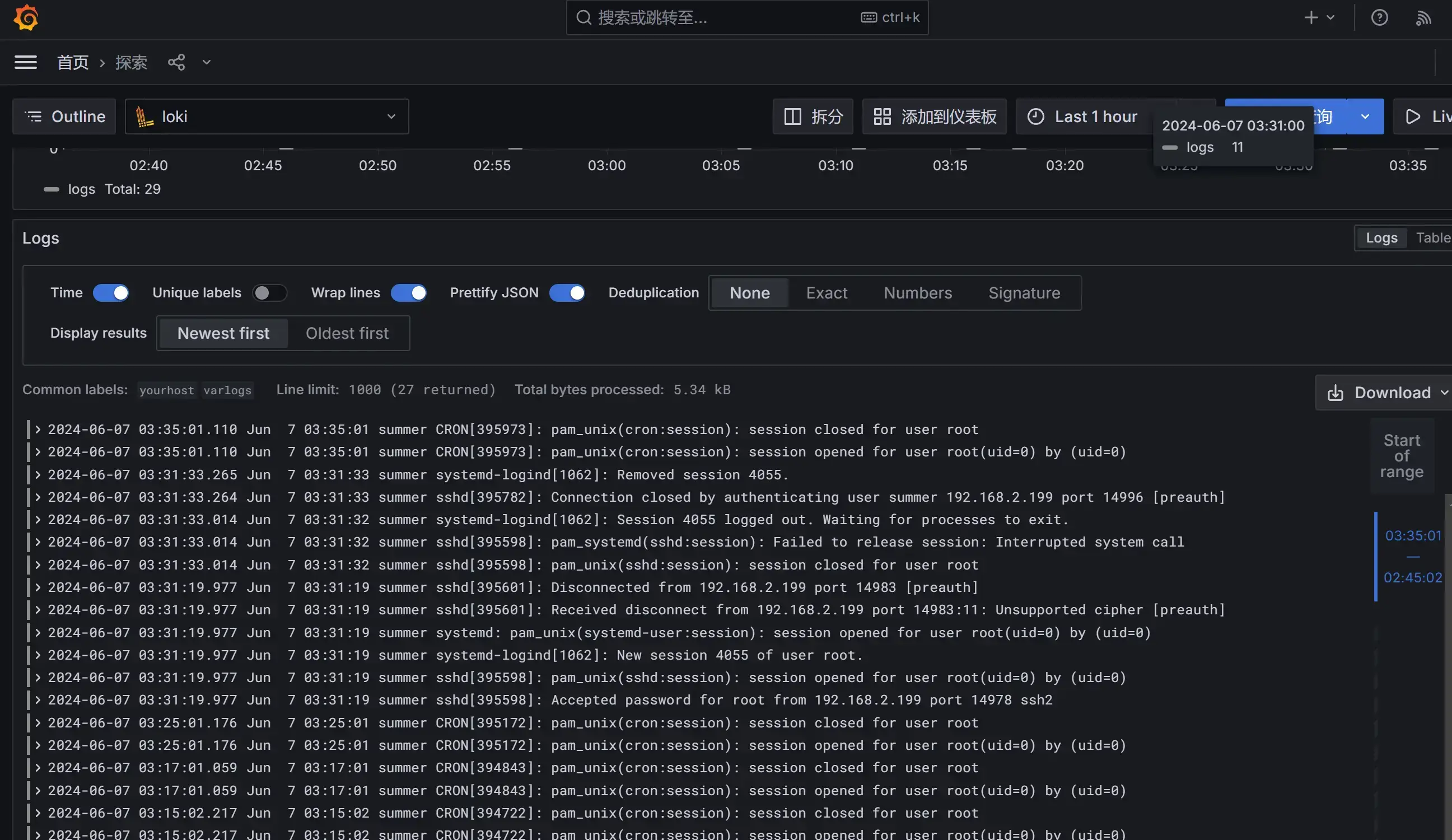The width and height of the screenshot is (1452, 840).
Task: Click the share icon in breadcrumb bar
Action: 176,62
